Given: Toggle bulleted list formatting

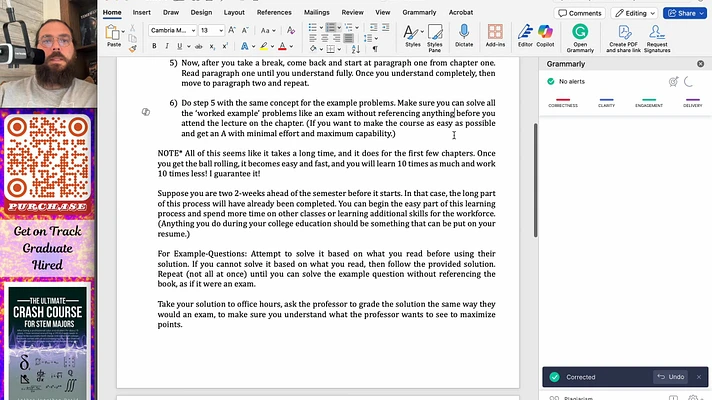Looking at the screenshot, I should coord(313,28).
